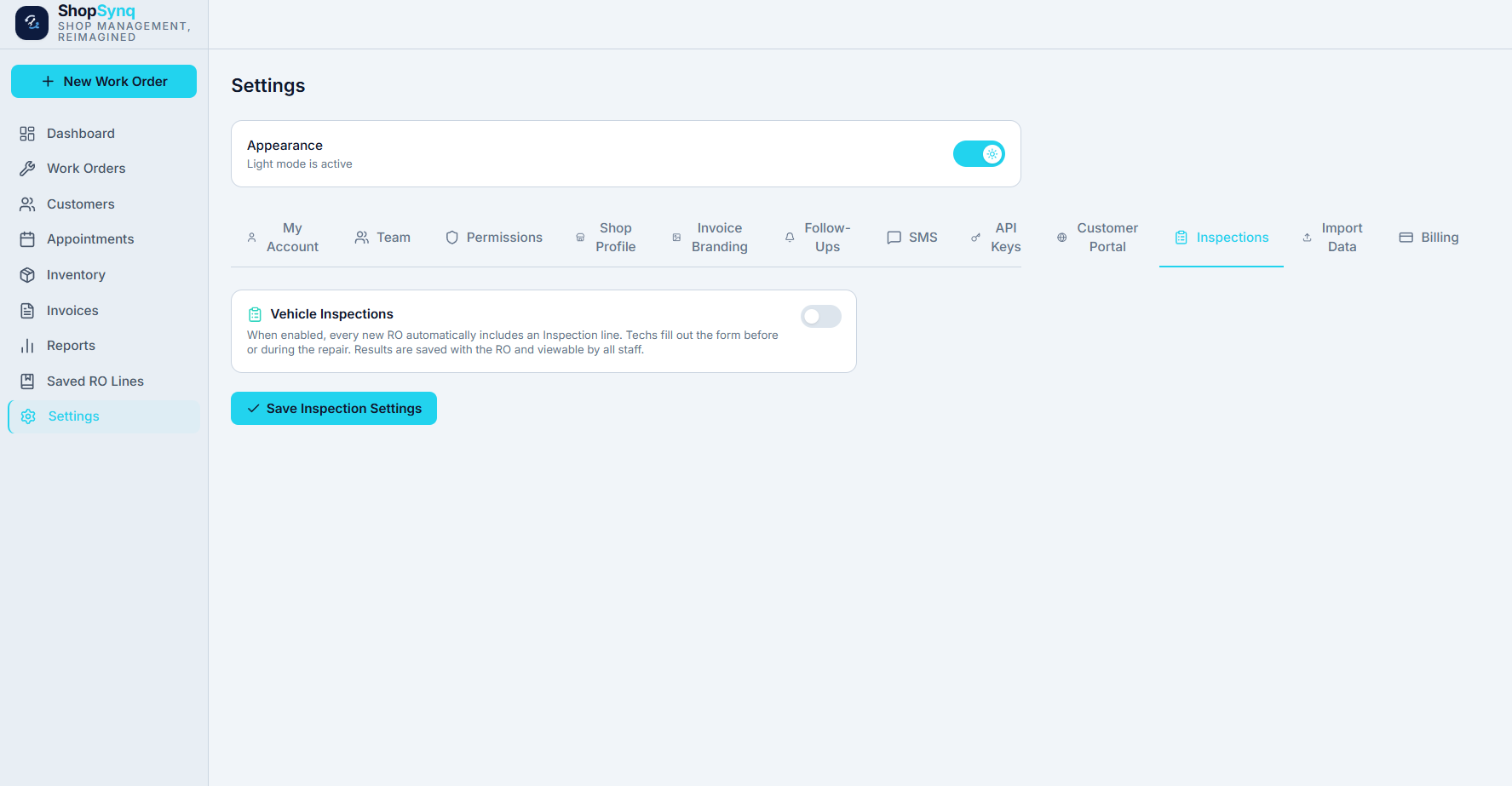This screenshot has width=1512, height=786.
Task: Navigate to Work Orders
Action: [x=104, y=169]
